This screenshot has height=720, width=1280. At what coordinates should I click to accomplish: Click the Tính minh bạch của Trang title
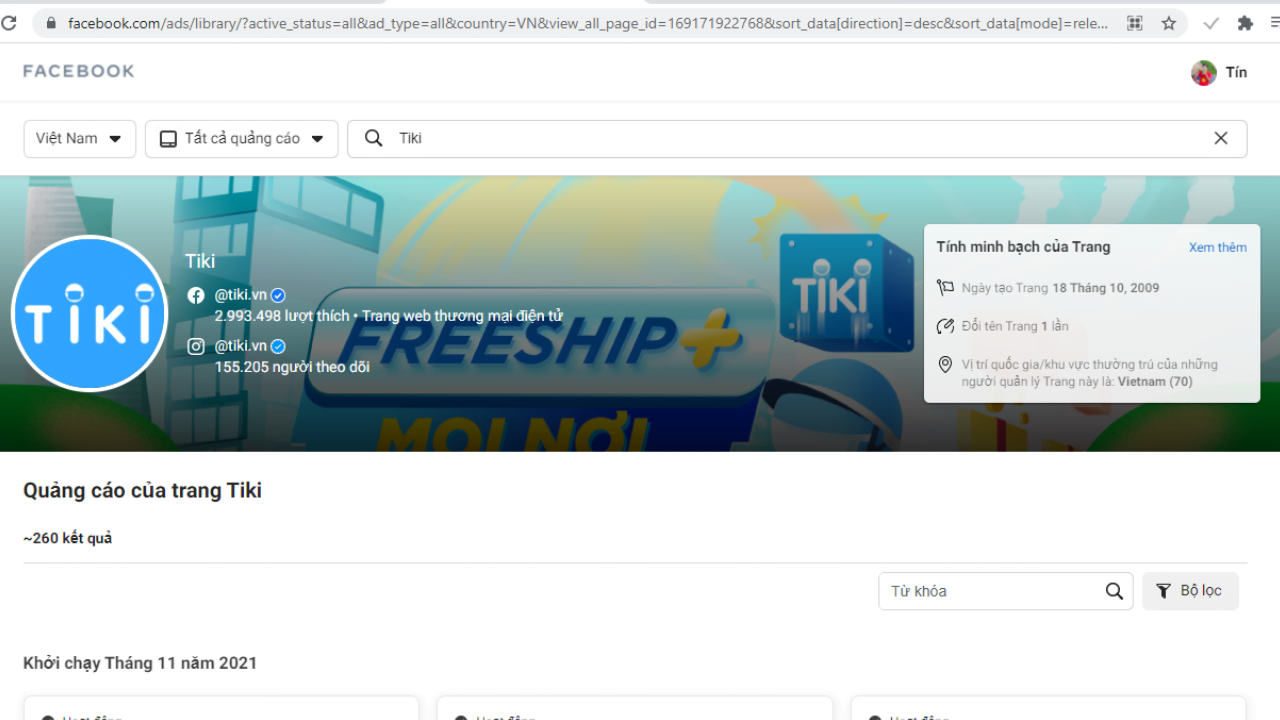(x=1023, y=247)
